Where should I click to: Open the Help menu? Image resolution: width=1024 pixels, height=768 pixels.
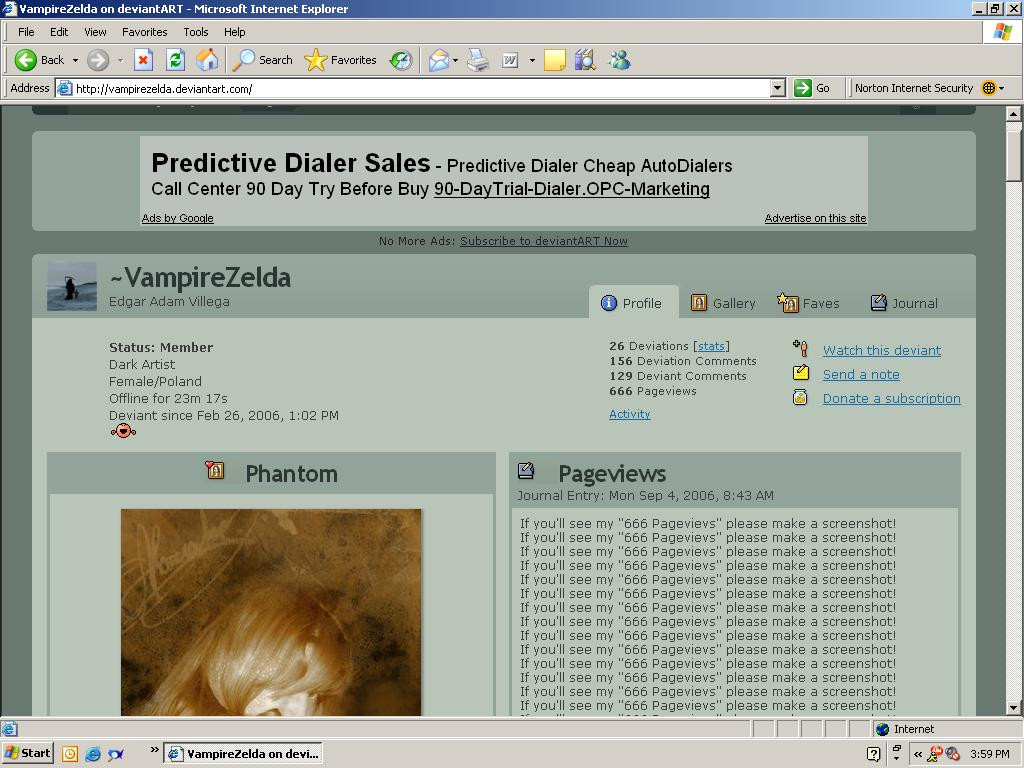[234, 32]
